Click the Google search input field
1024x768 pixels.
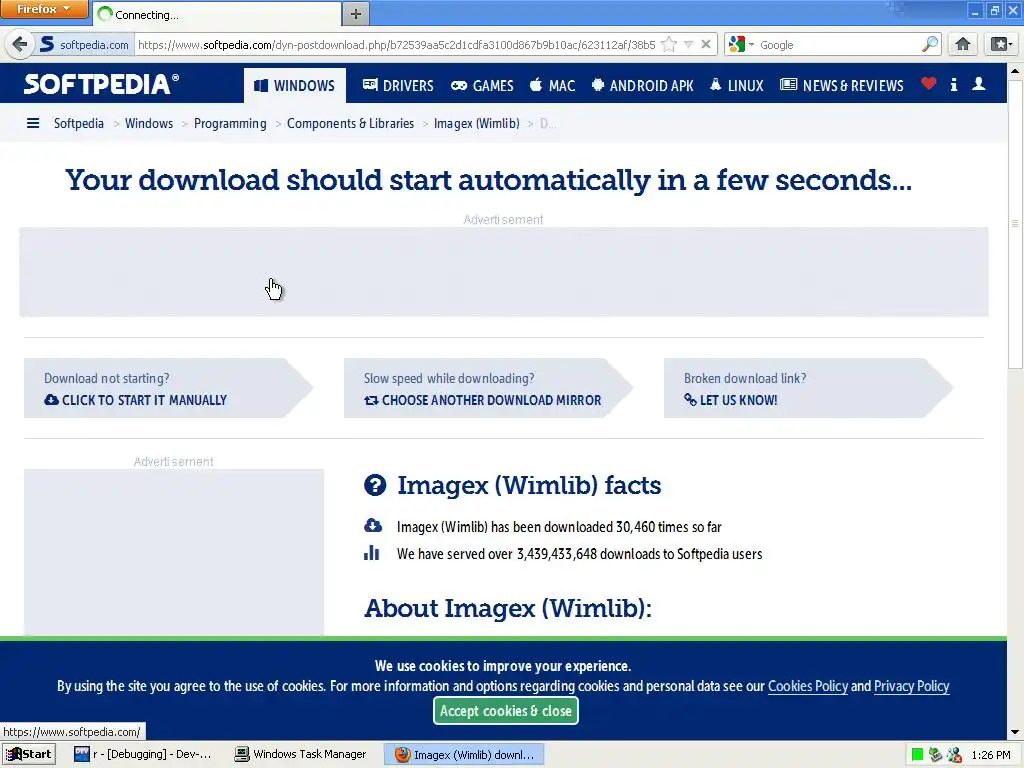(x=839, y=44)
